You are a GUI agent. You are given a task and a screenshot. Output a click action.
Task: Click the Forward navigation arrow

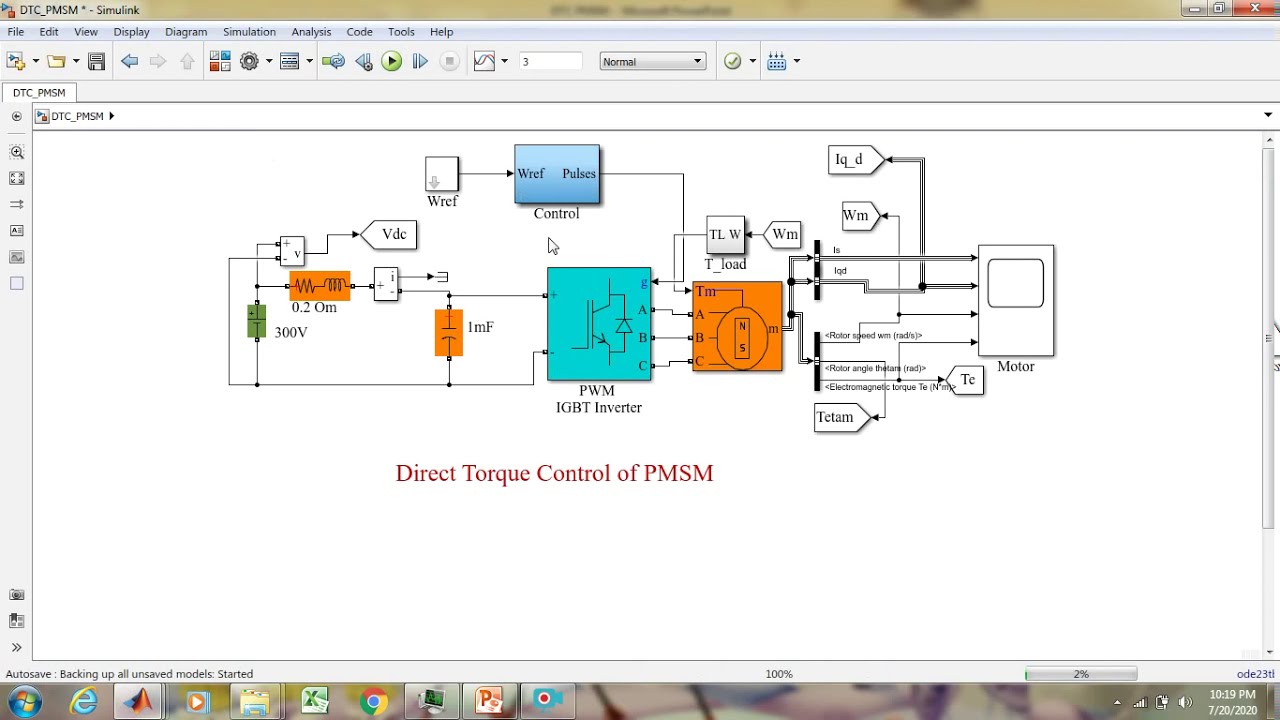[x=157, y=61]
